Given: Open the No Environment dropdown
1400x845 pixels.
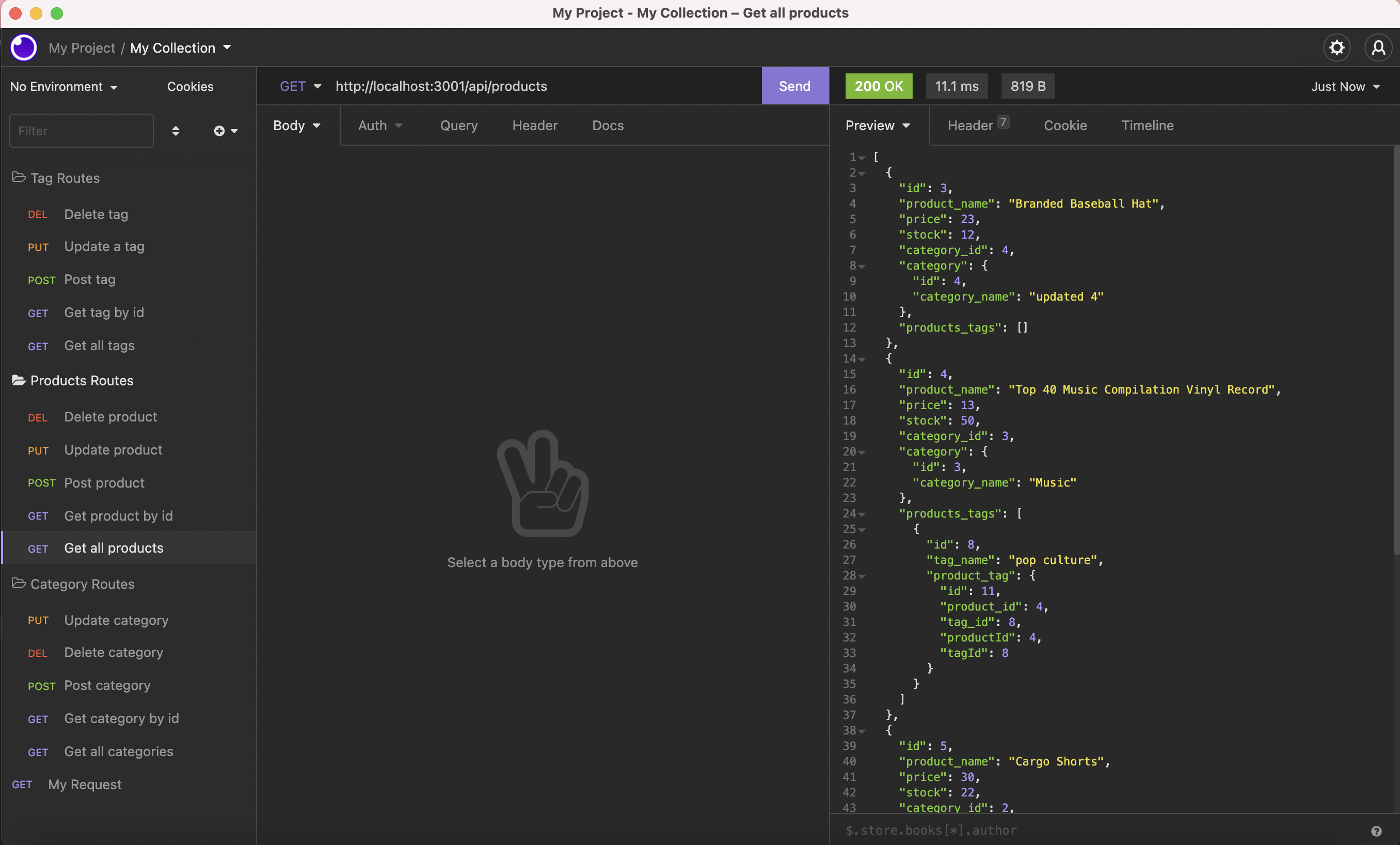Looking at the screenshot, I should 63,86.
